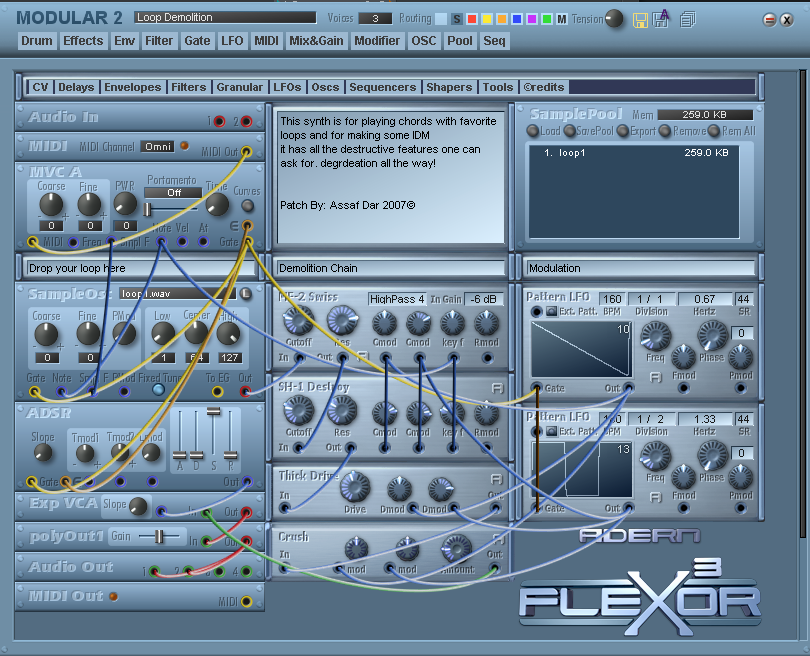Click the Thick Drive module's Drive knob
Screen dimensions: 810x656
(355, 487)
